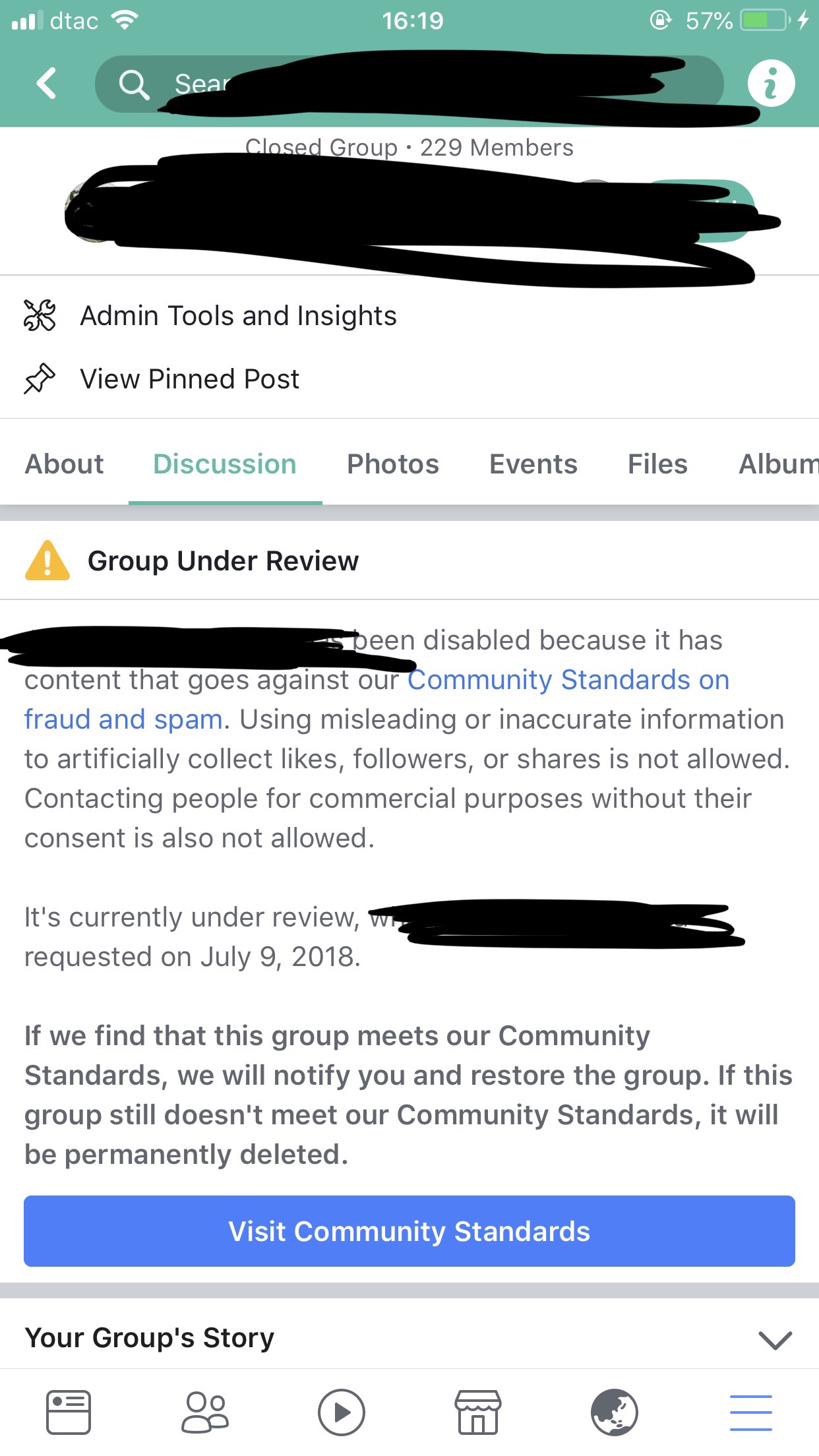Select the Discussion tab

click(225, 464)
